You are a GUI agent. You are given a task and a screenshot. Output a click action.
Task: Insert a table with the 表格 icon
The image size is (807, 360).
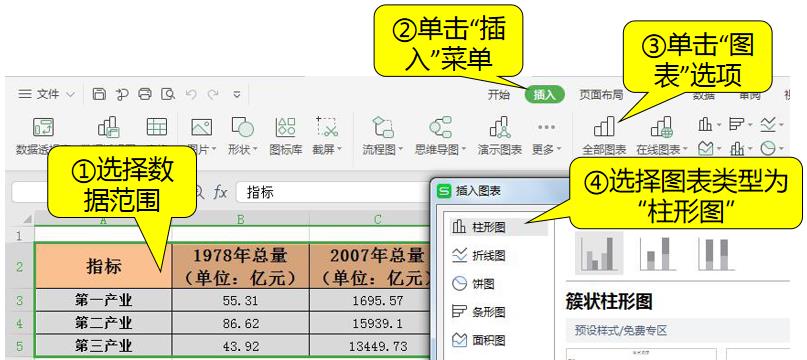pyautogui.click(x=156, y=127)
